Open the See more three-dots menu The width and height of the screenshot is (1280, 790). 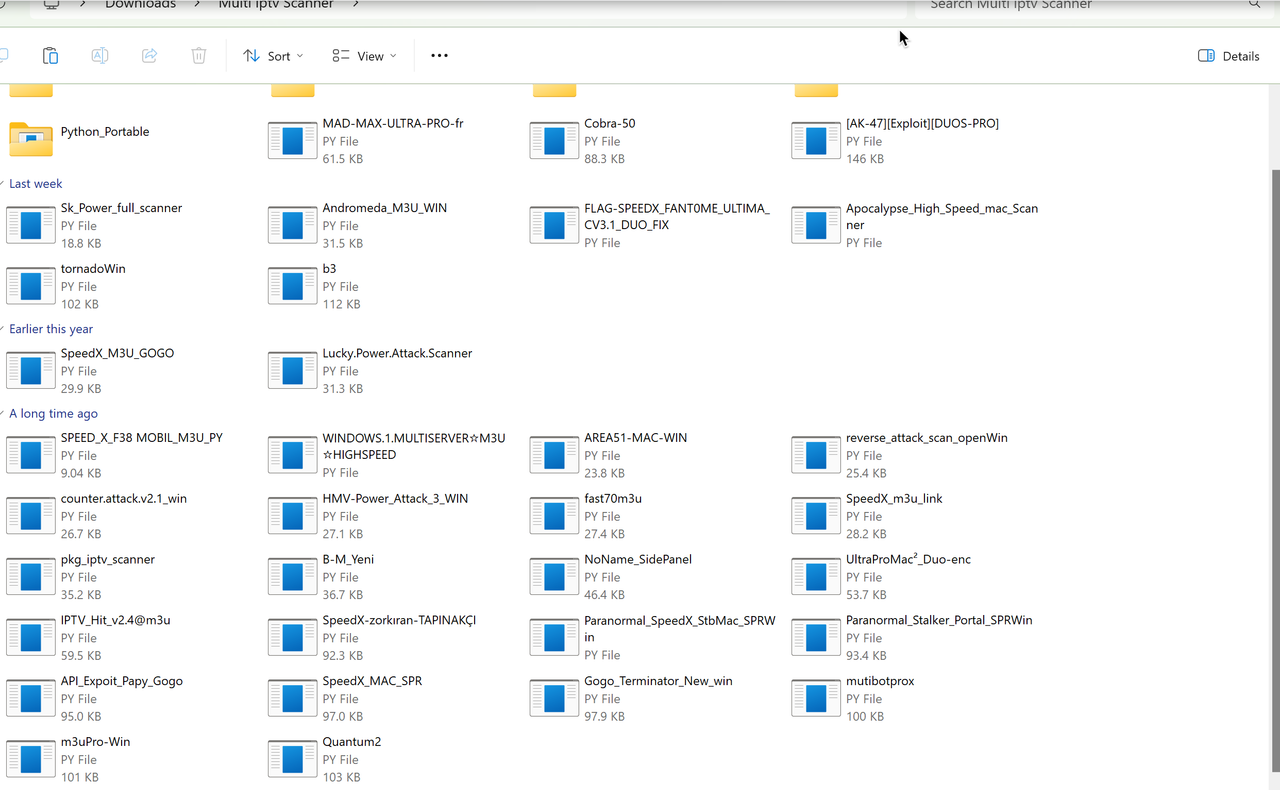pos(439,56)
